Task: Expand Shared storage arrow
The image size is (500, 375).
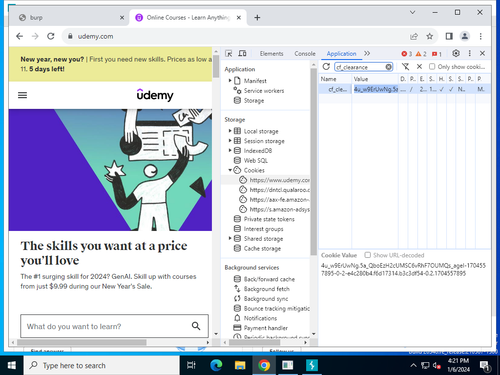Action: [230, 238]
